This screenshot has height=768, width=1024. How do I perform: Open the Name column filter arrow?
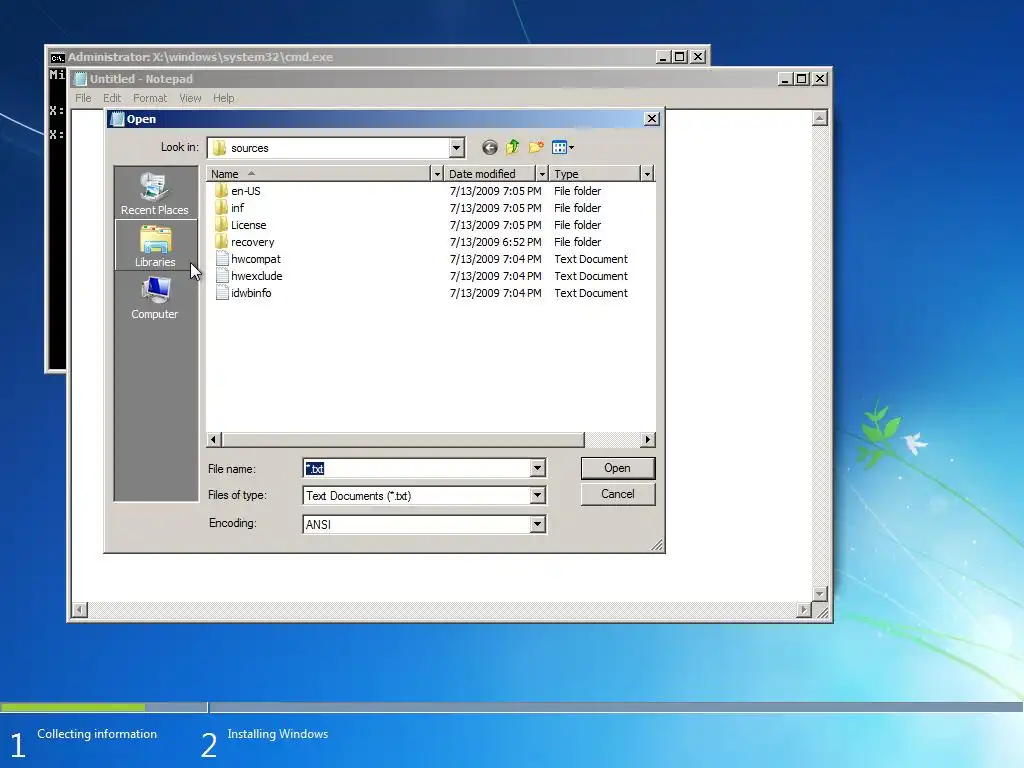(438, 174)
